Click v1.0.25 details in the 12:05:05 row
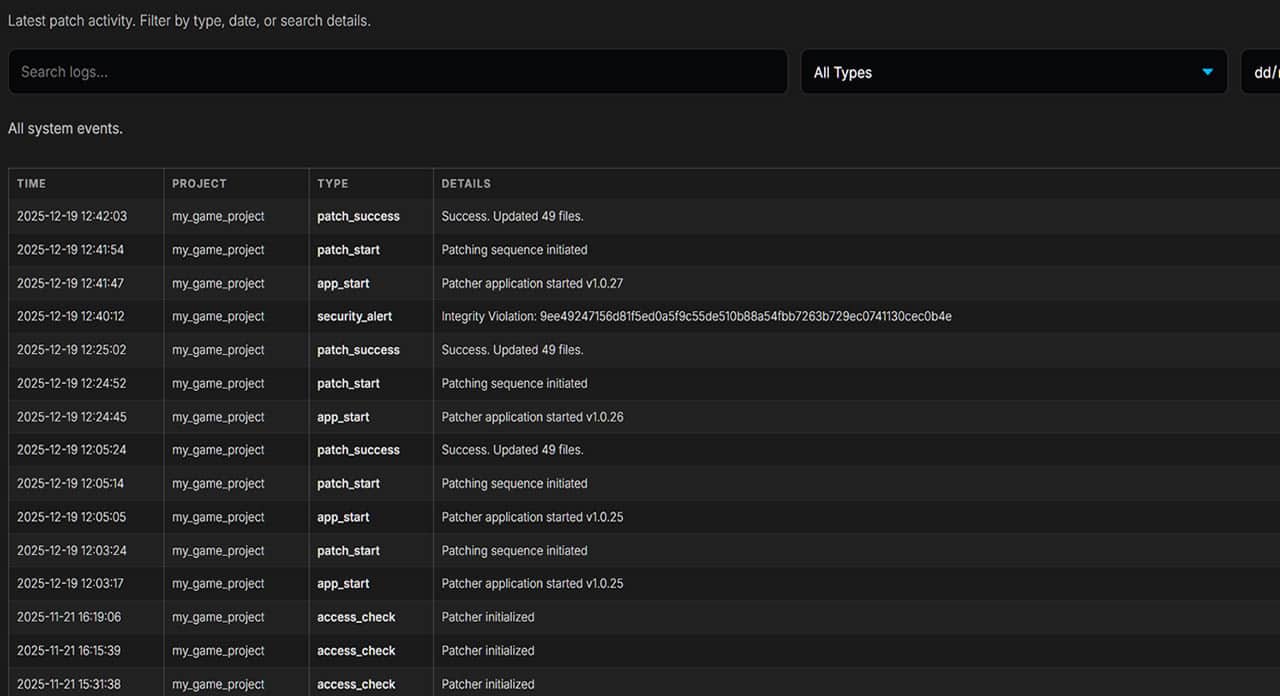Screen dimensions: 1280x696 pos(532,517)
